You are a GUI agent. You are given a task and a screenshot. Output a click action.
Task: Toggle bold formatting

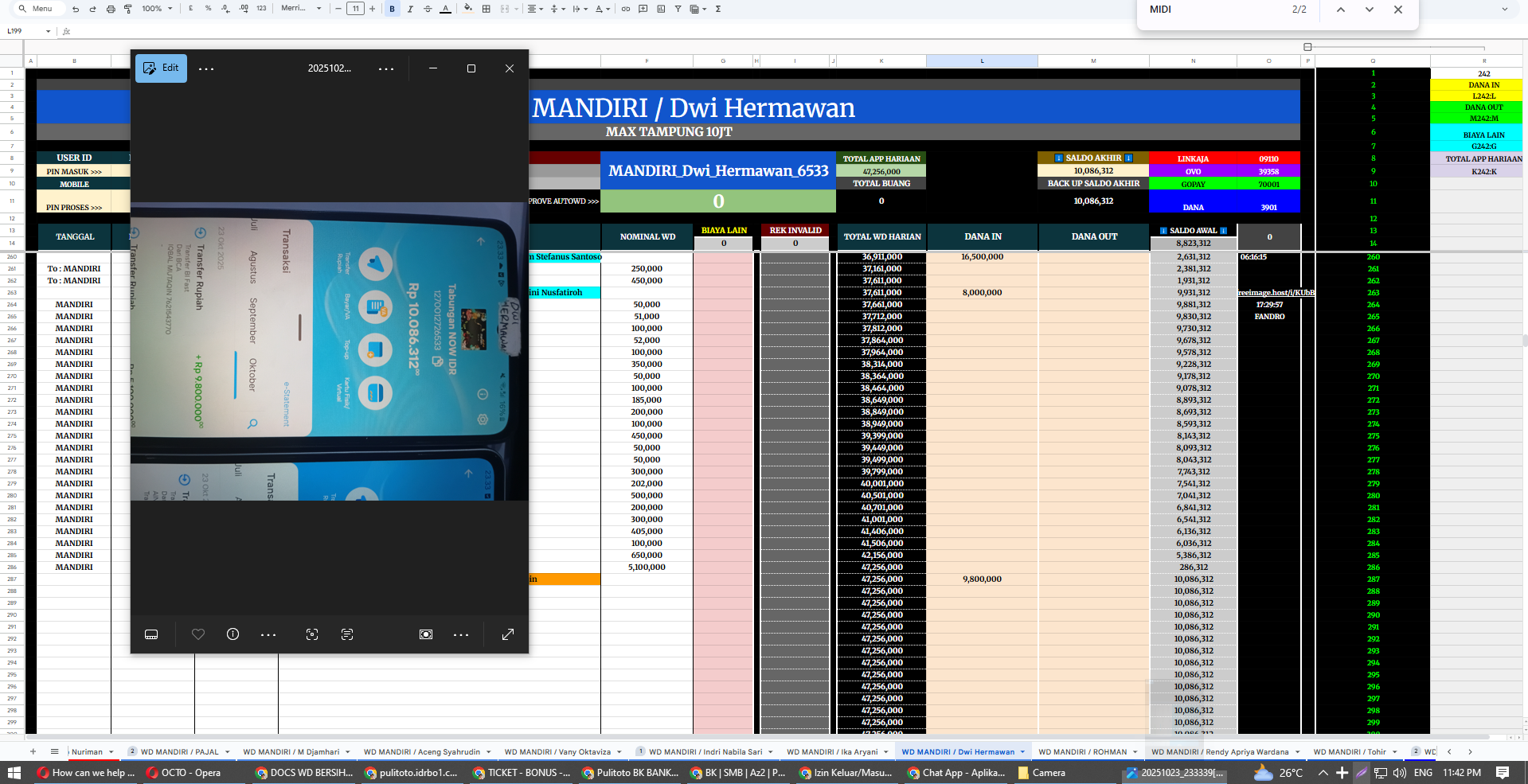pos(392,9)
